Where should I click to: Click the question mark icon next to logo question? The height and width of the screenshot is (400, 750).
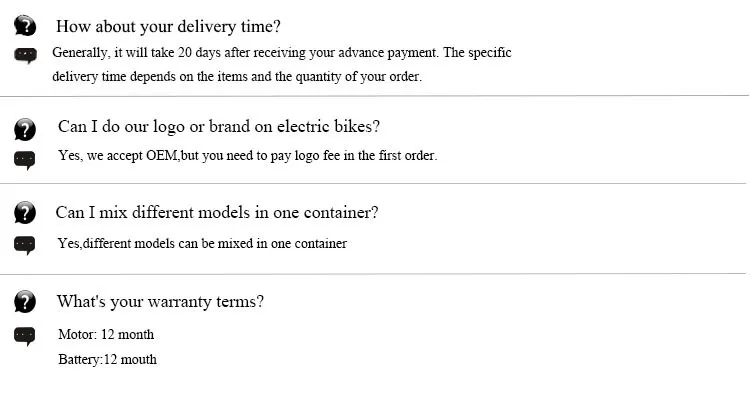tap(25, 129)
